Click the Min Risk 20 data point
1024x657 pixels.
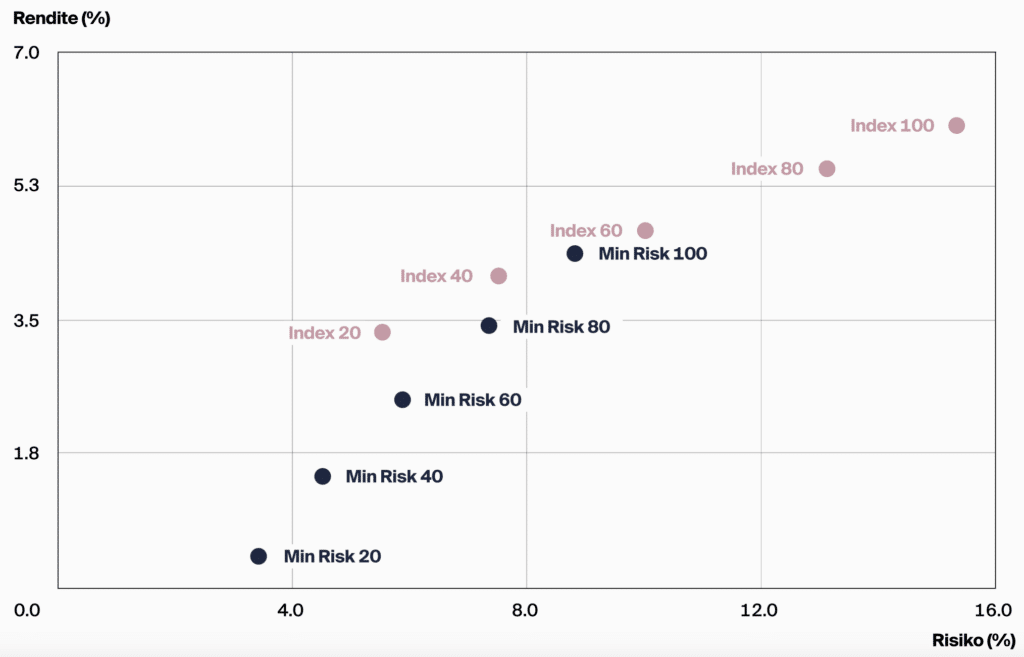tap(258, 556)
